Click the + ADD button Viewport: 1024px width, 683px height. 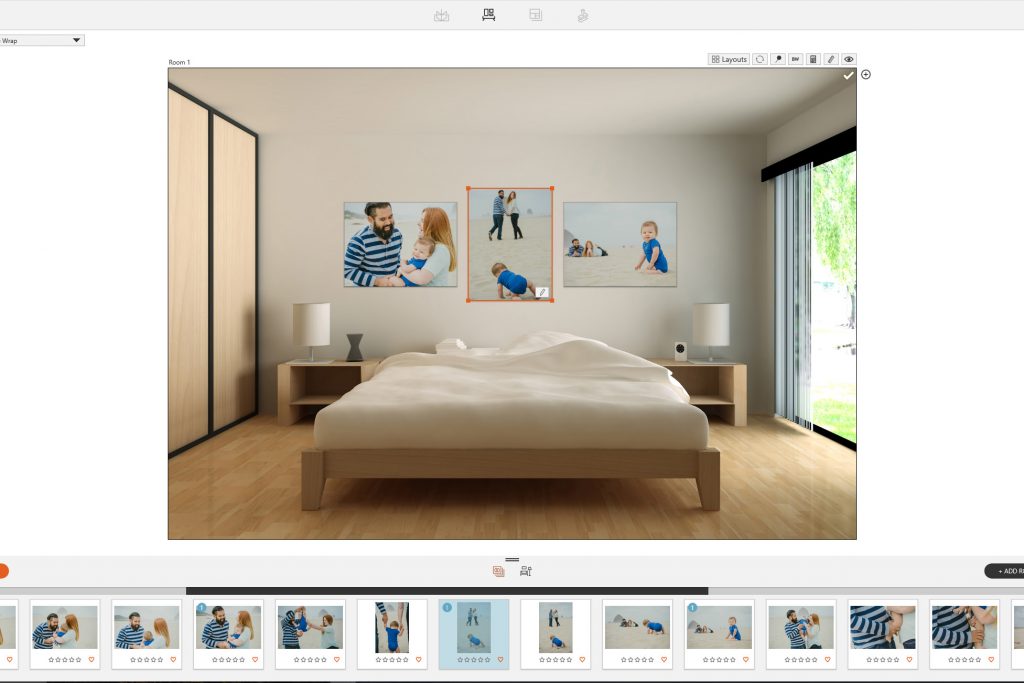pos(1004,571)
